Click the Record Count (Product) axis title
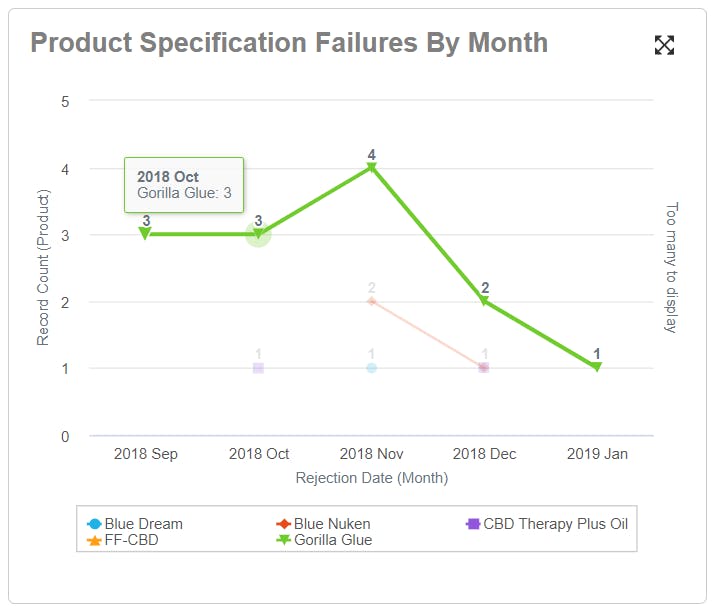Viewport: 714px width, 607px height. pyautogui.click(x=43, y=269)
